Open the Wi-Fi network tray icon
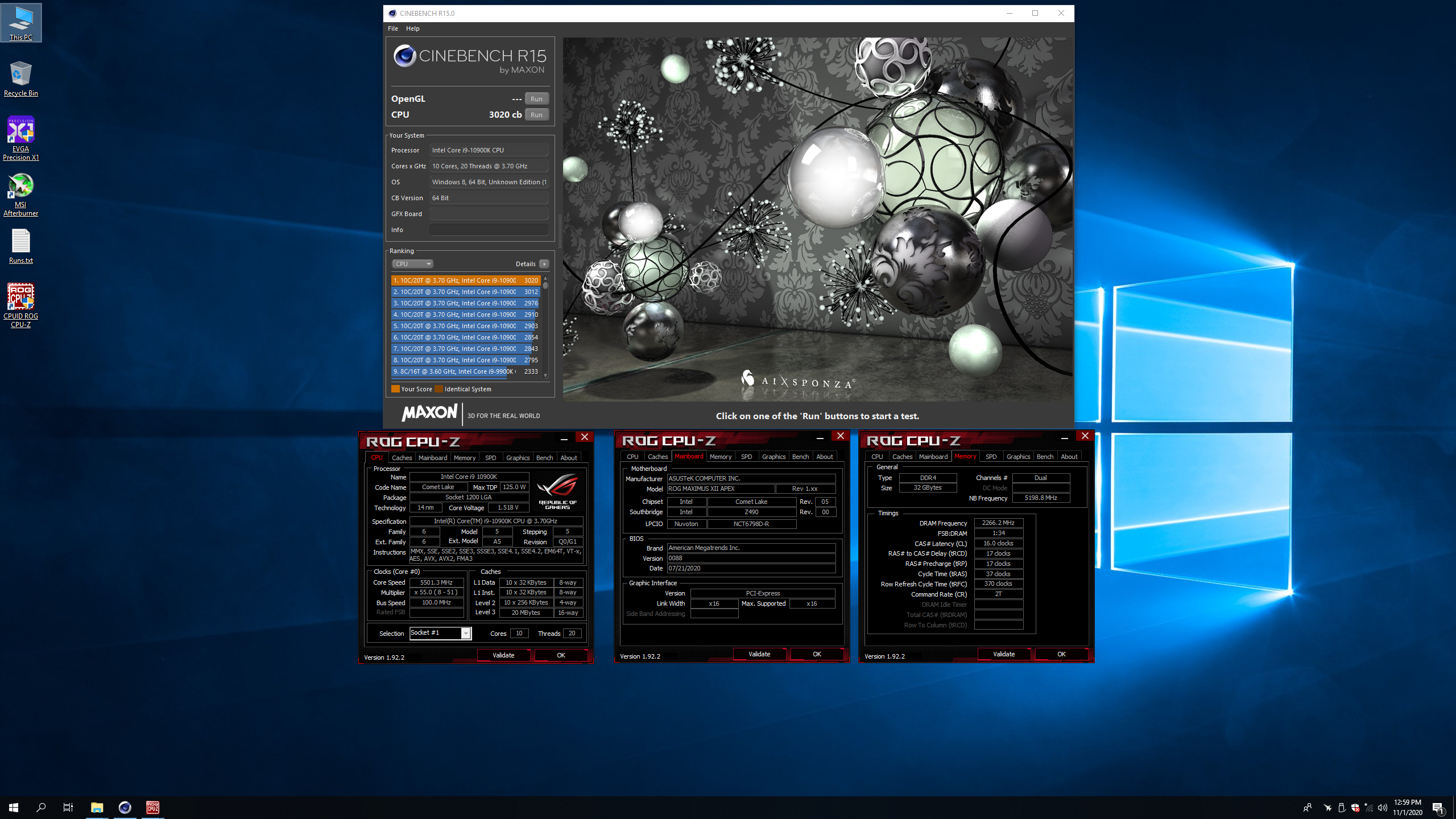This screenshot has width=1456, height=819. (1368, 808)
